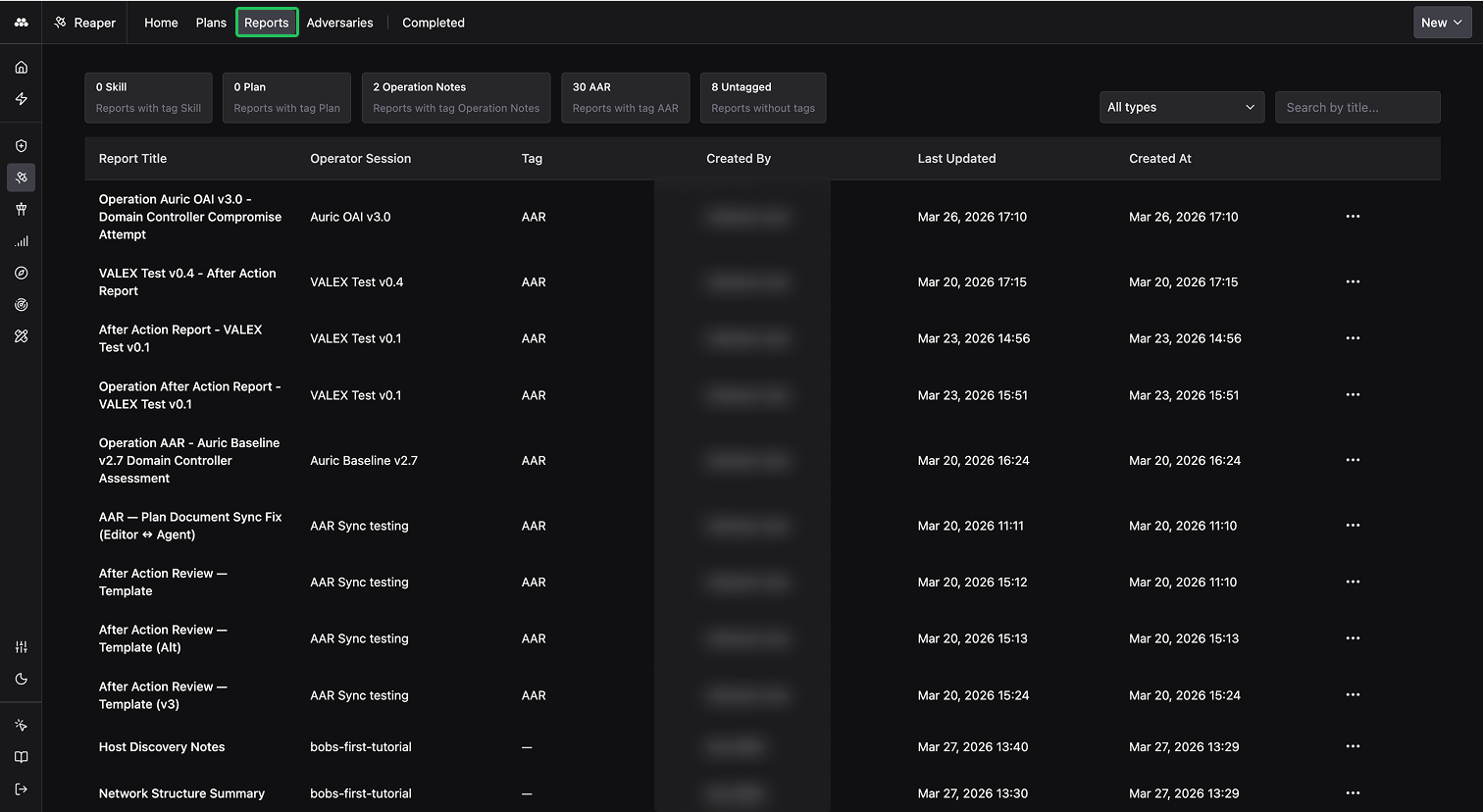This screenshot has height=812, width=1483.
Task: Click Last Updated Mar 20, 2026 11:11
Action: [x=971, y=526]
